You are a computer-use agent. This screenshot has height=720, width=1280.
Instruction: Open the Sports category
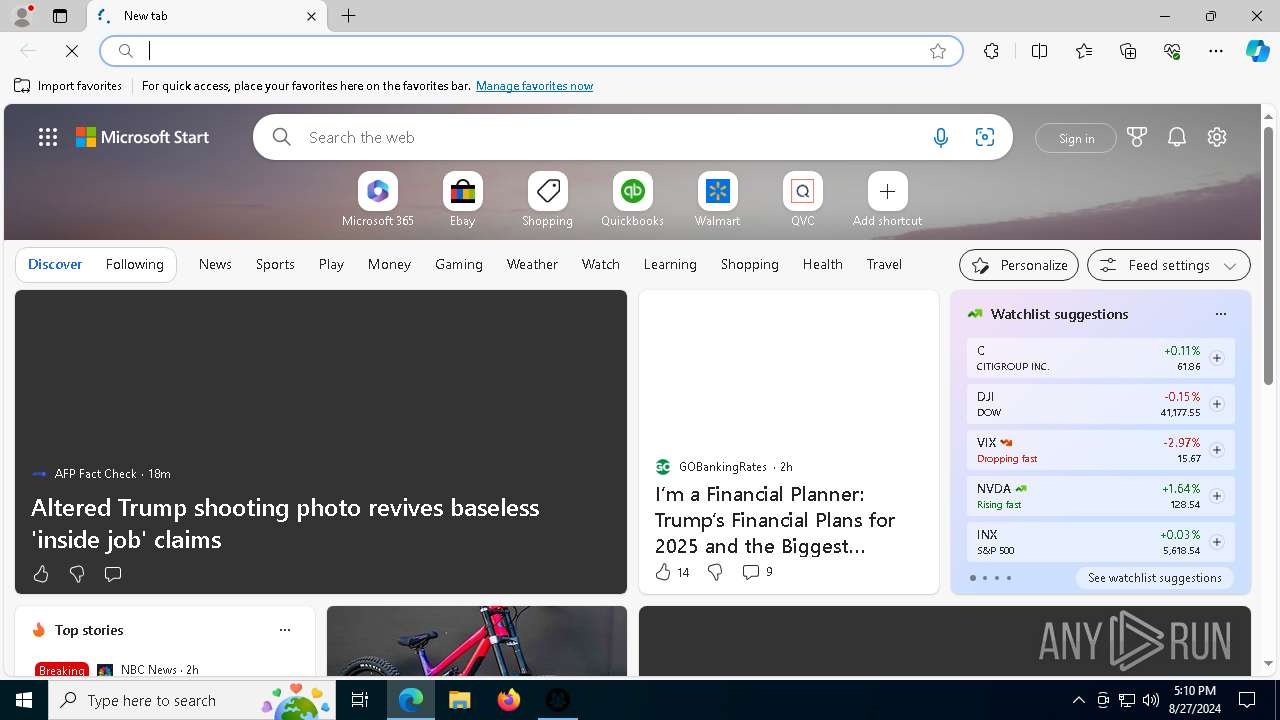coord(275,264)
